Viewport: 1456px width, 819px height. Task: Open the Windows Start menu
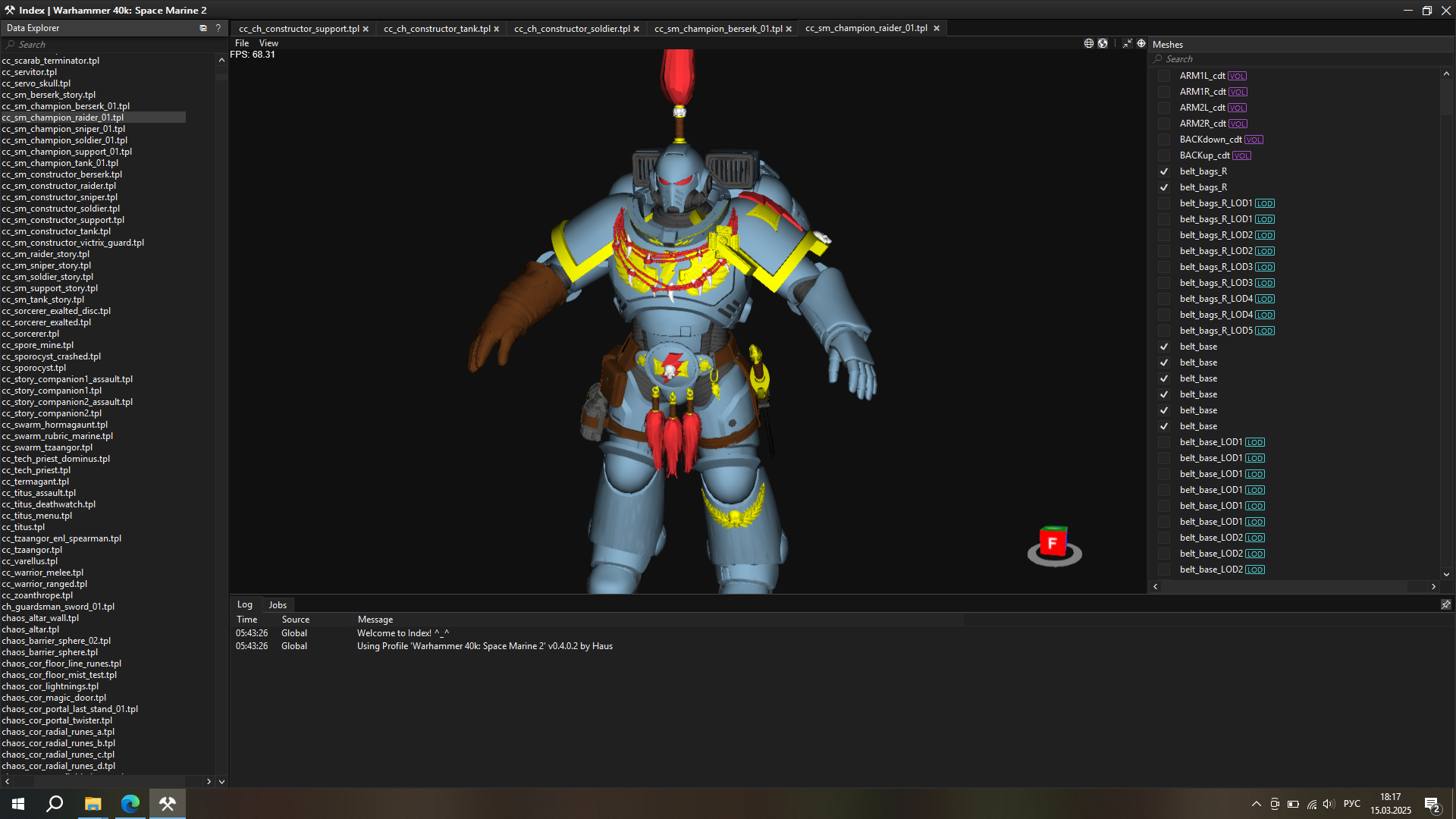(18, 804)
